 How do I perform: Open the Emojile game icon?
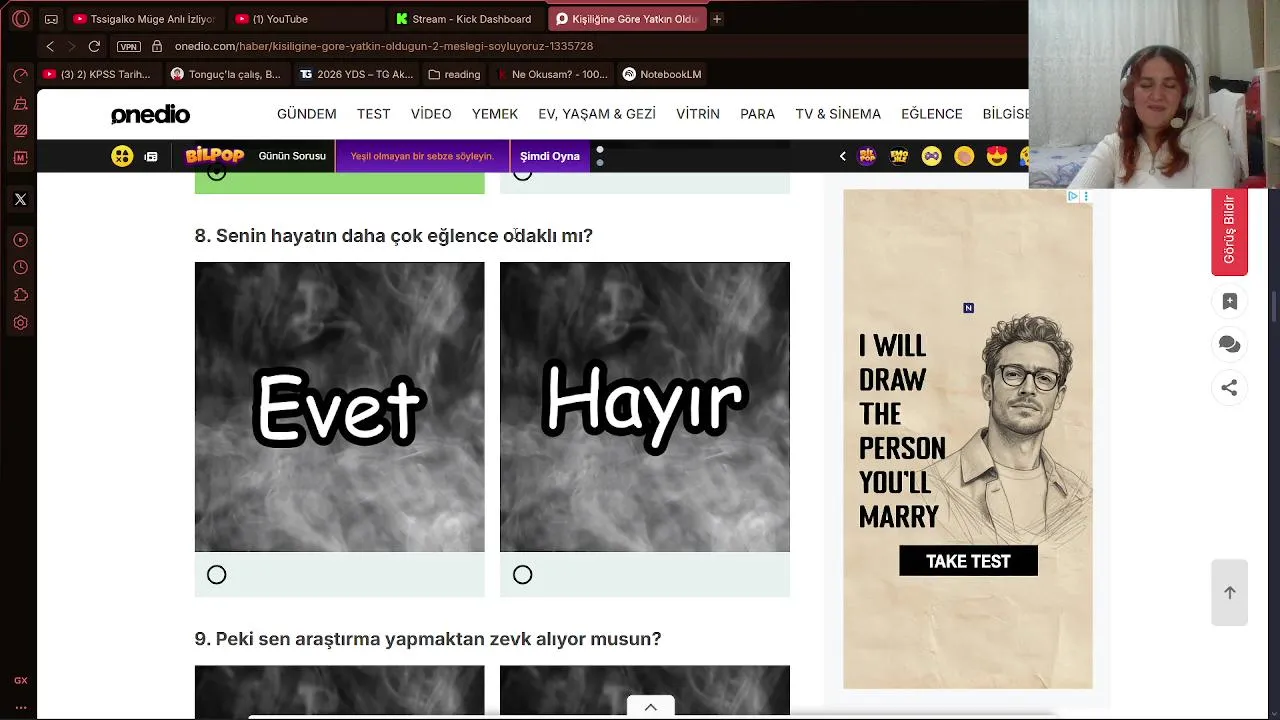point(899,156)
